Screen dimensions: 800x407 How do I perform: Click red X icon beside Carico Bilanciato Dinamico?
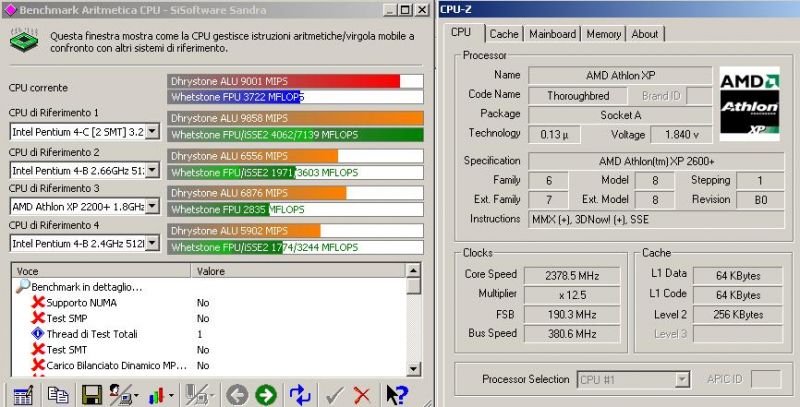38,365
